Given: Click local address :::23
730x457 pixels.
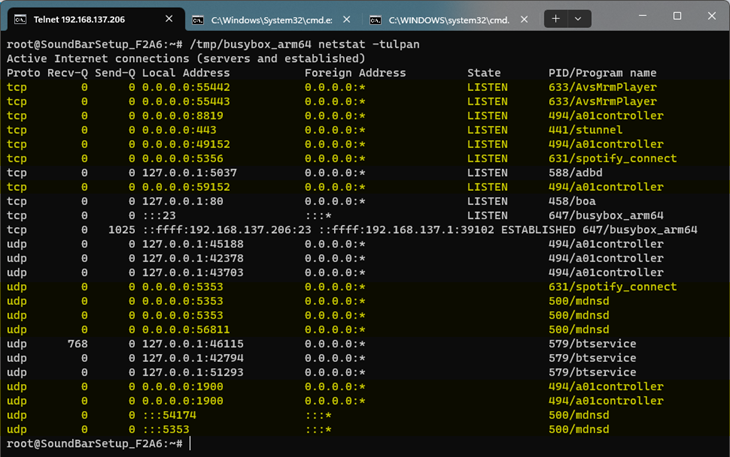Looking at the screenshot, I should 159,216.
